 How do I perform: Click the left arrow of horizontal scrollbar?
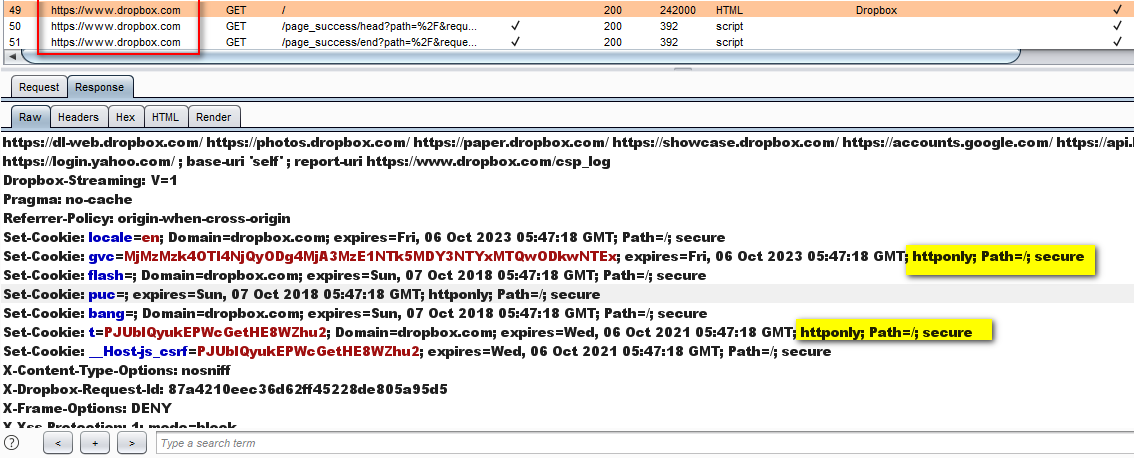tap(11, 58)
